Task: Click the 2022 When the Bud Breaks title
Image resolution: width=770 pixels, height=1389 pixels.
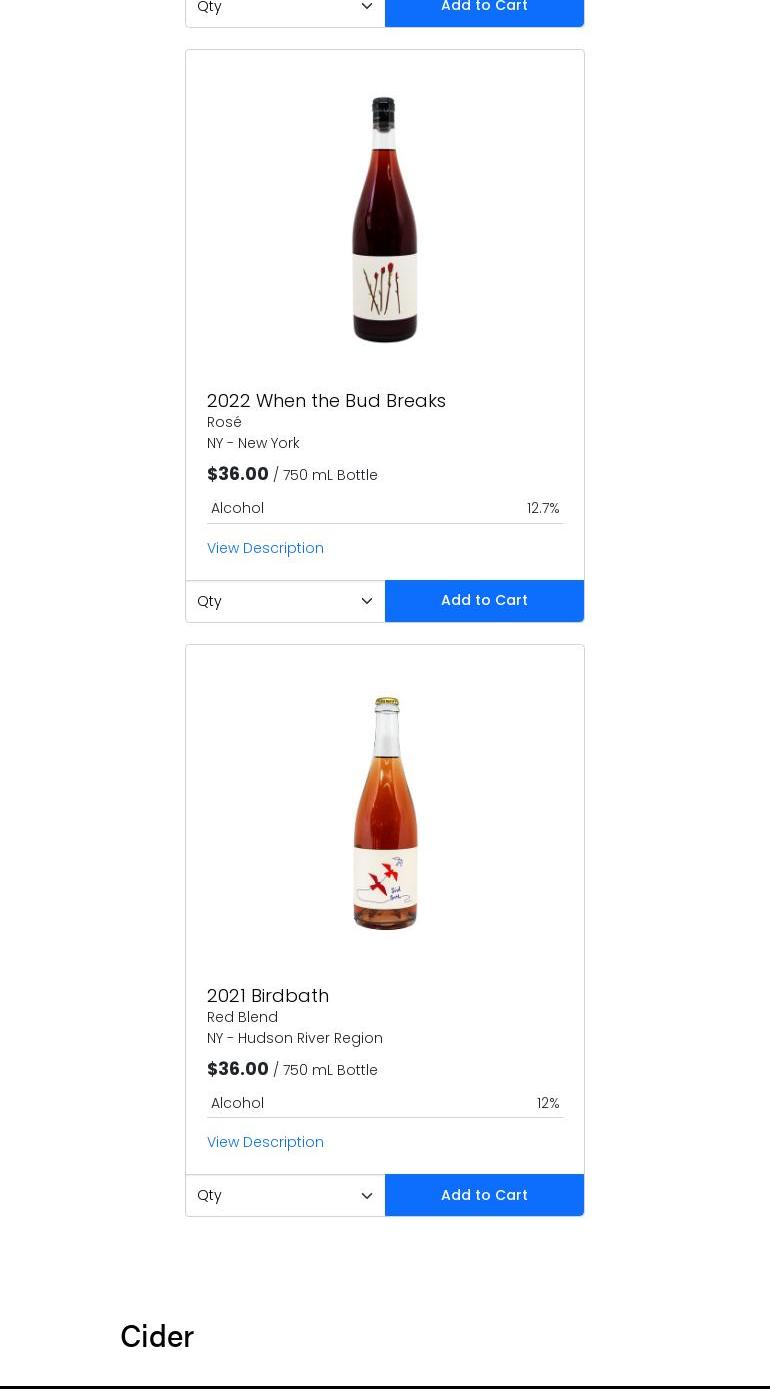Action: pos(326,401)
